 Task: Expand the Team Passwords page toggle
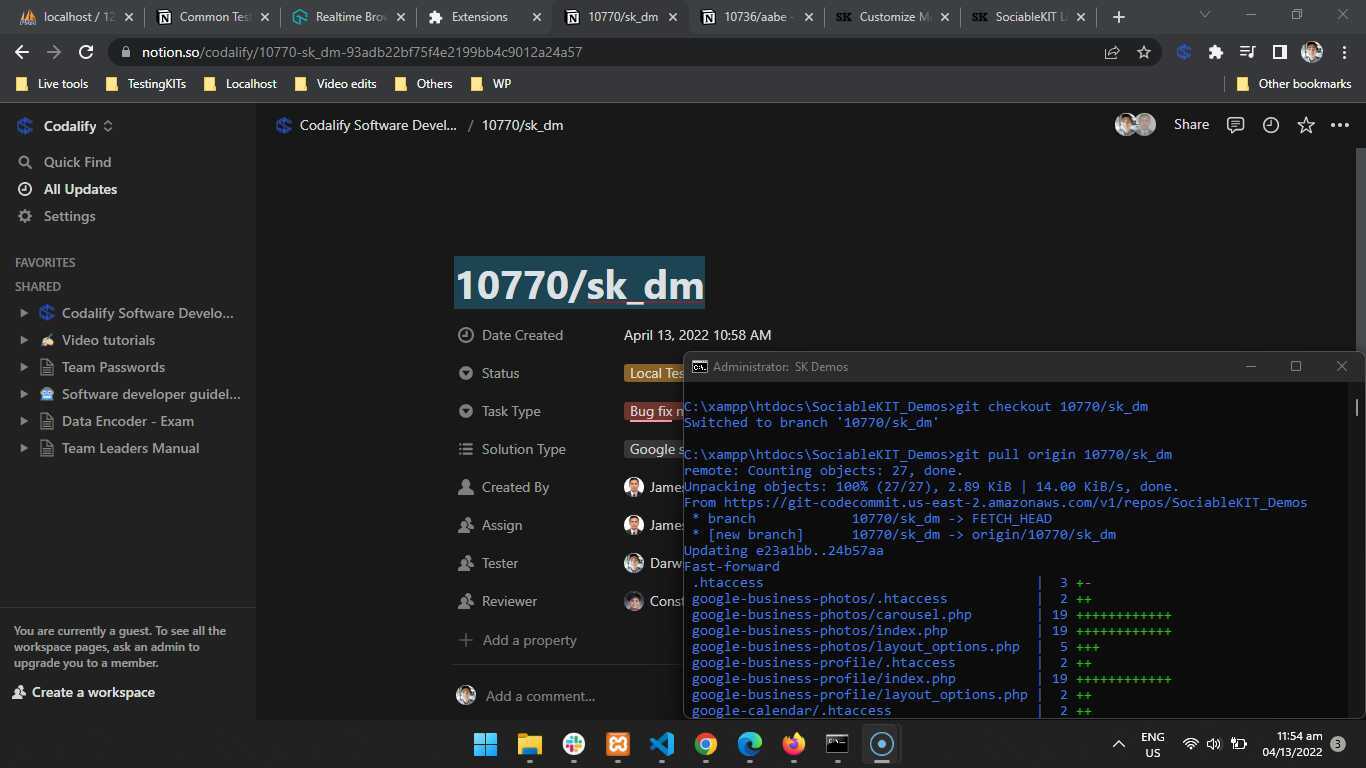[x=24, y=367]
